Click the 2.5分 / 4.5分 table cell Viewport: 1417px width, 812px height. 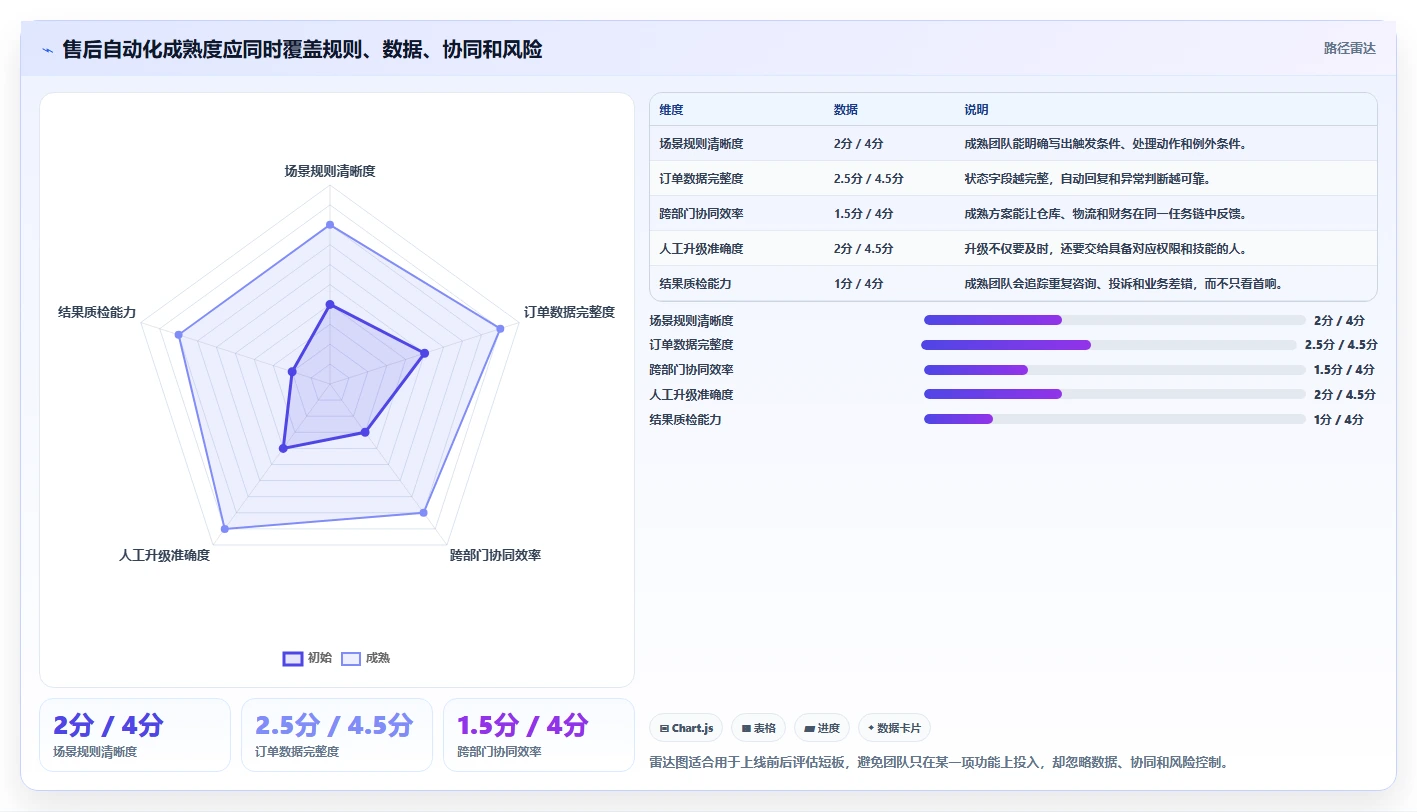click(868, 179)
